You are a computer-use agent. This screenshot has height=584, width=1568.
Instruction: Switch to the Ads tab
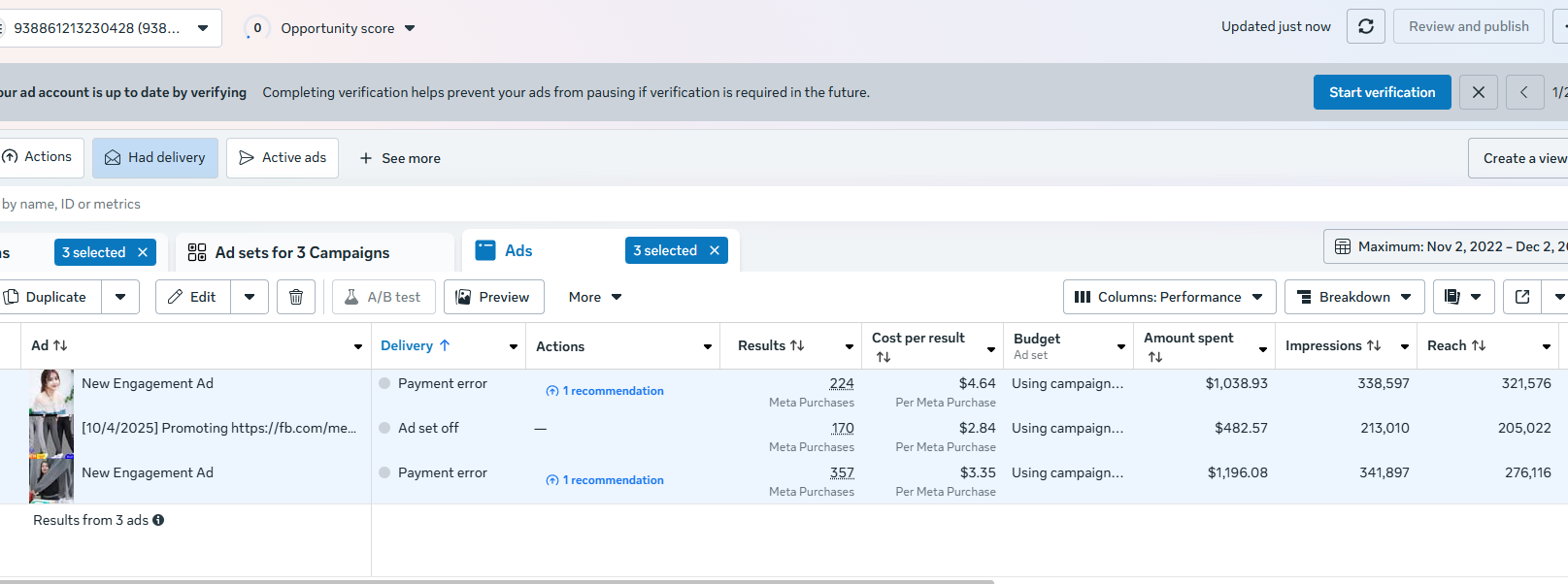click(518, 251)
